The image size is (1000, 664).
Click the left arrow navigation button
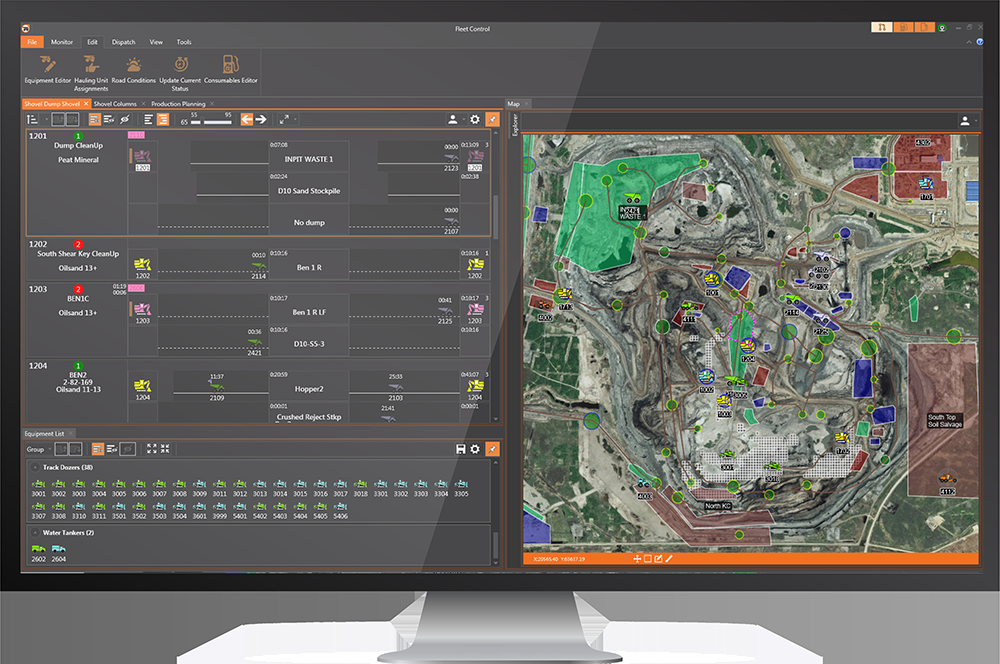pos(247,119)
